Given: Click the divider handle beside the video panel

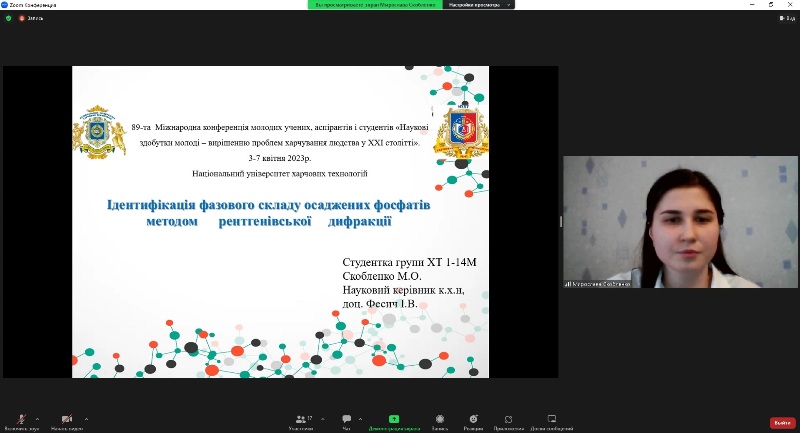Looking at the screenshot, I should pyautogui.click(x=561, y=222).
